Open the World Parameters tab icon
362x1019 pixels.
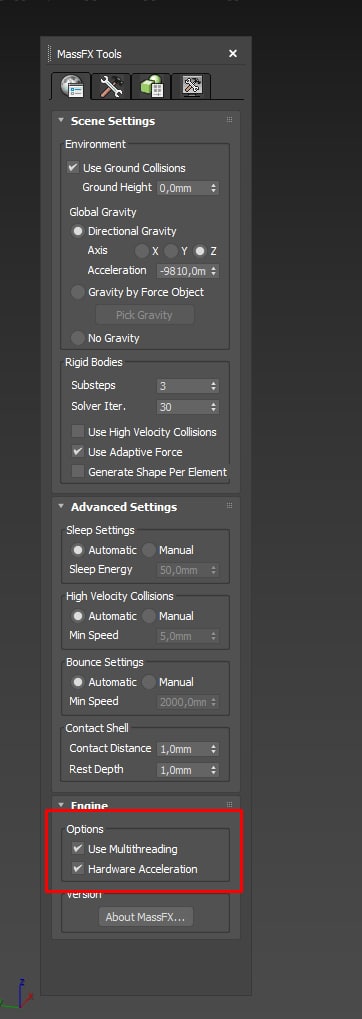[x=71, y=86]
